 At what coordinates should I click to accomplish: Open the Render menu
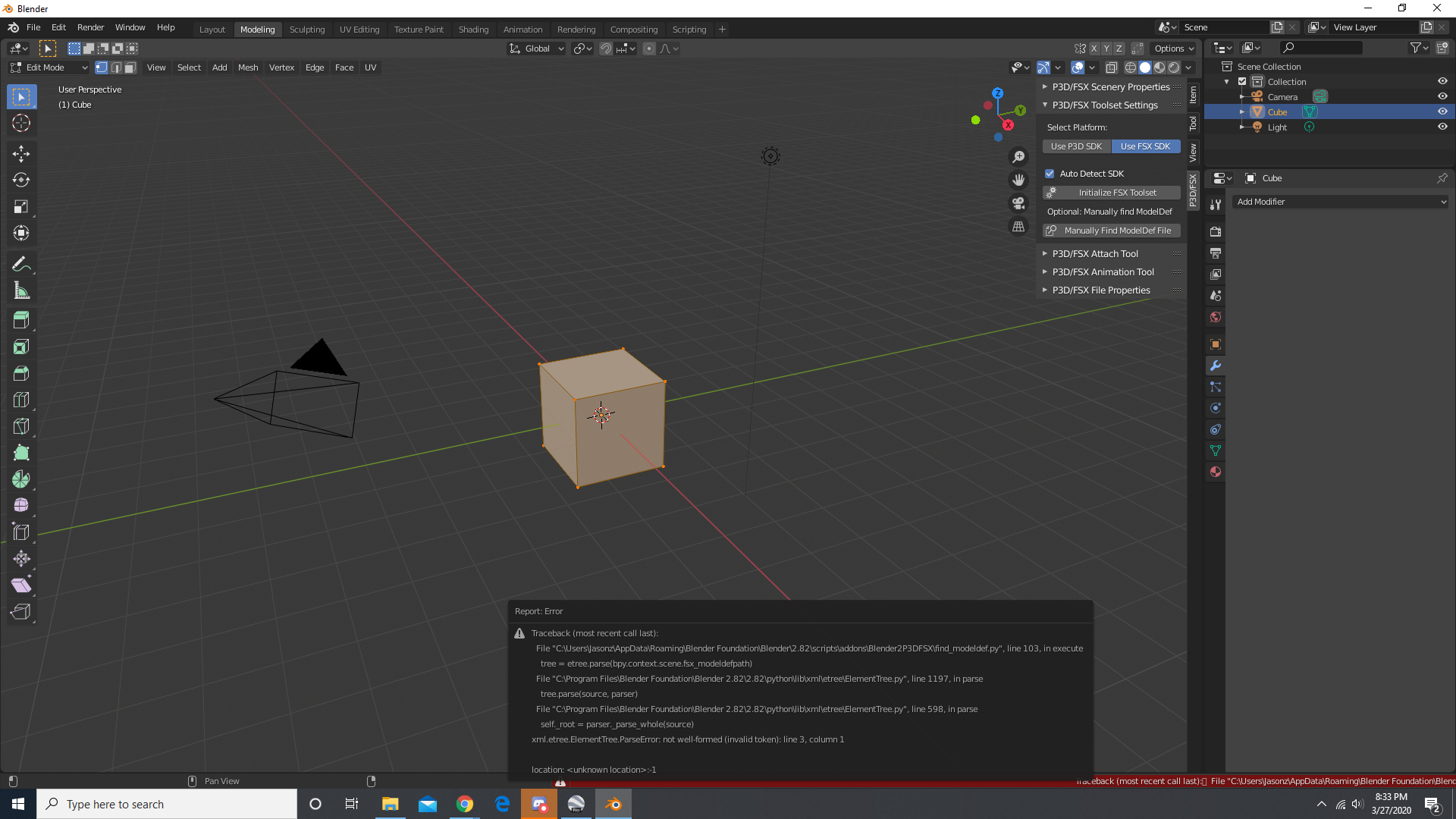pos(90,27)
